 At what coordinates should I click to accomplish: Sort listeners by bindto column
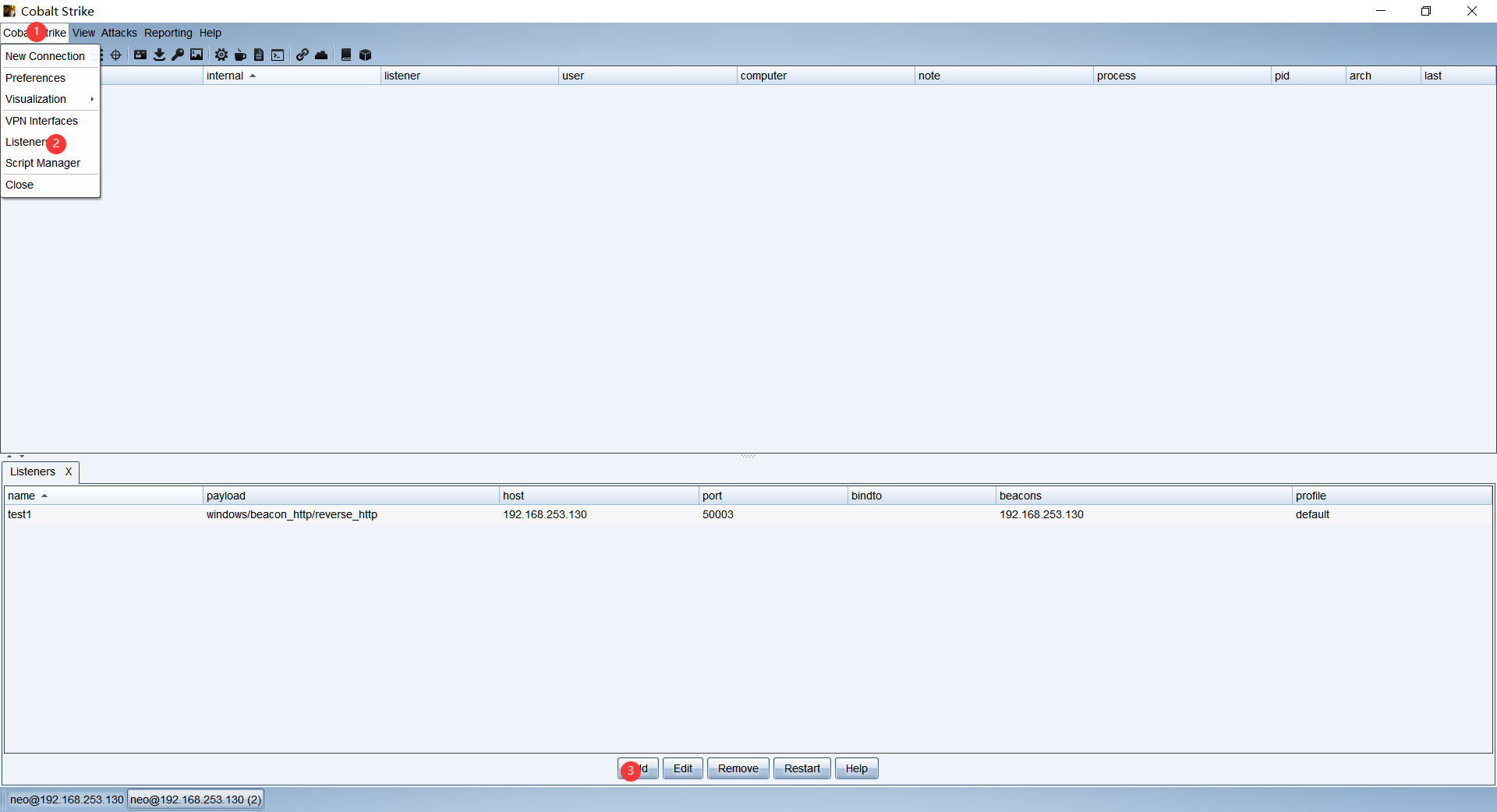[922, 496]
